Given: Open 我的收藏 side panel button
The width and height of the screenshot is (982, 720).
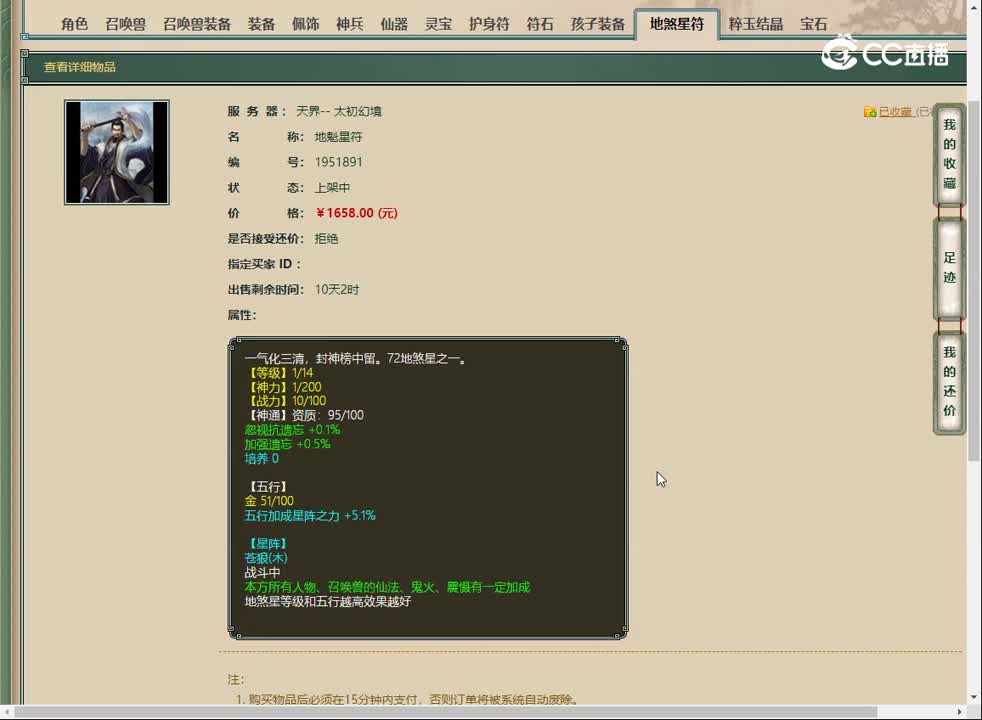Looking at the screenshot, I should pos(949,154).
